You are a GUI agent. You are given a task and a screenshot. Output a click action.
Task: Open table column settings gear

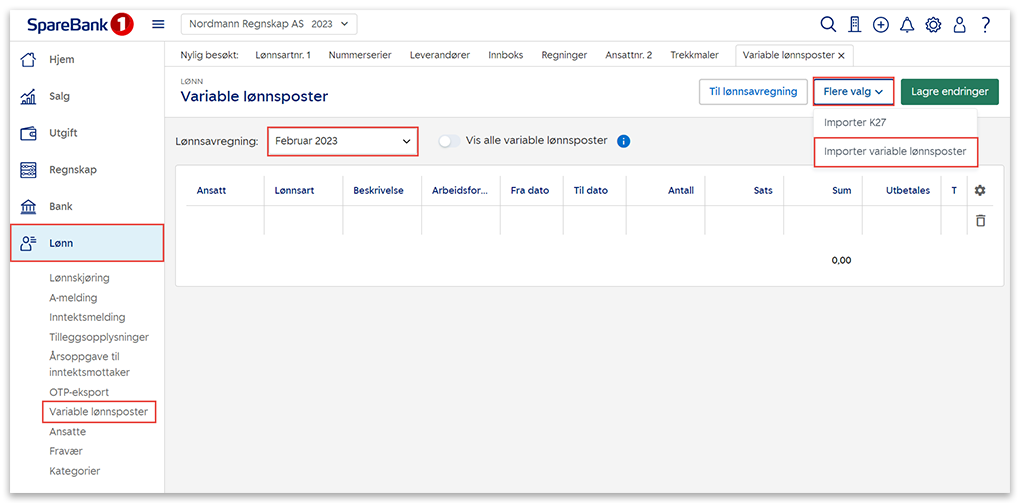click(x=980, y=191)
